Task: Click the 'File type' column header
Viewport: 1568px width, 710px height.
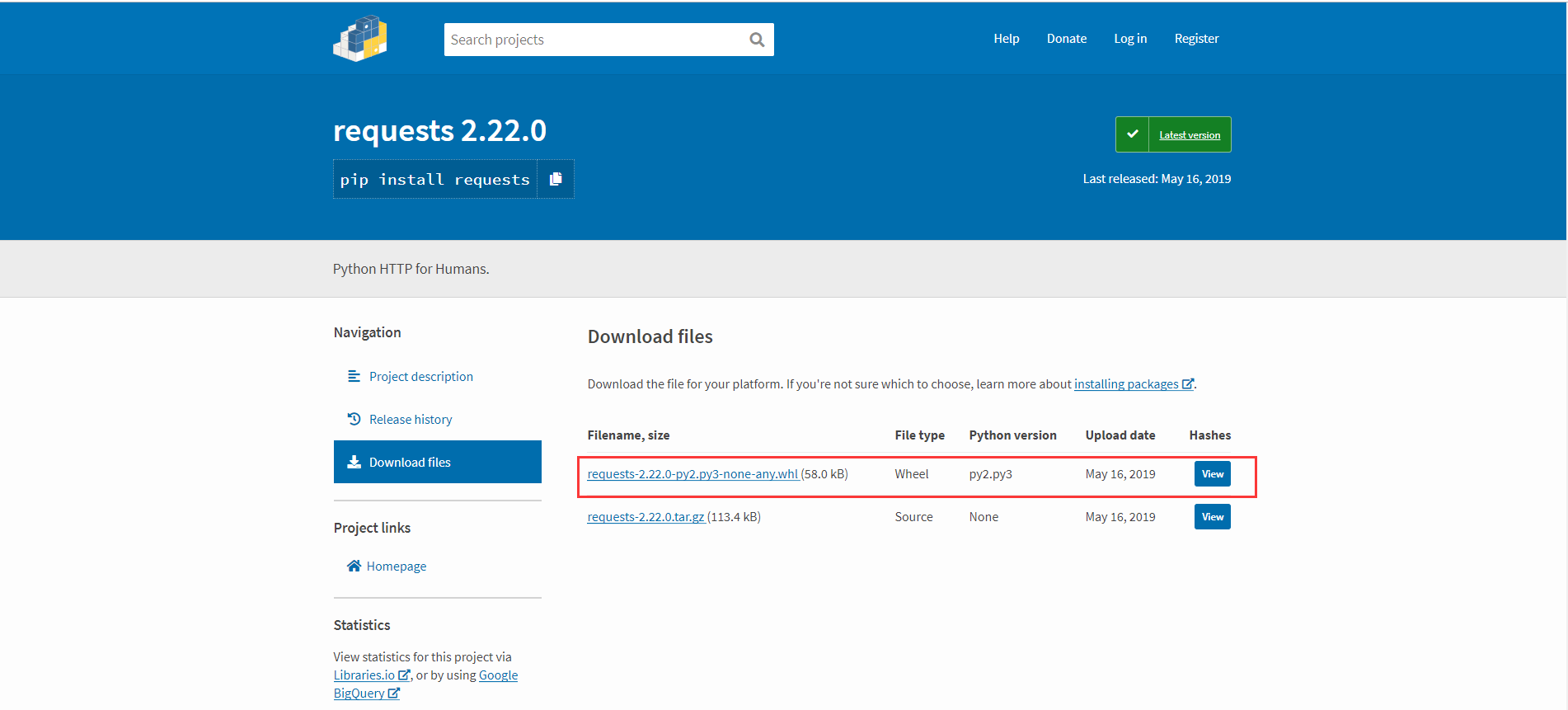Action: coord(920,435)
